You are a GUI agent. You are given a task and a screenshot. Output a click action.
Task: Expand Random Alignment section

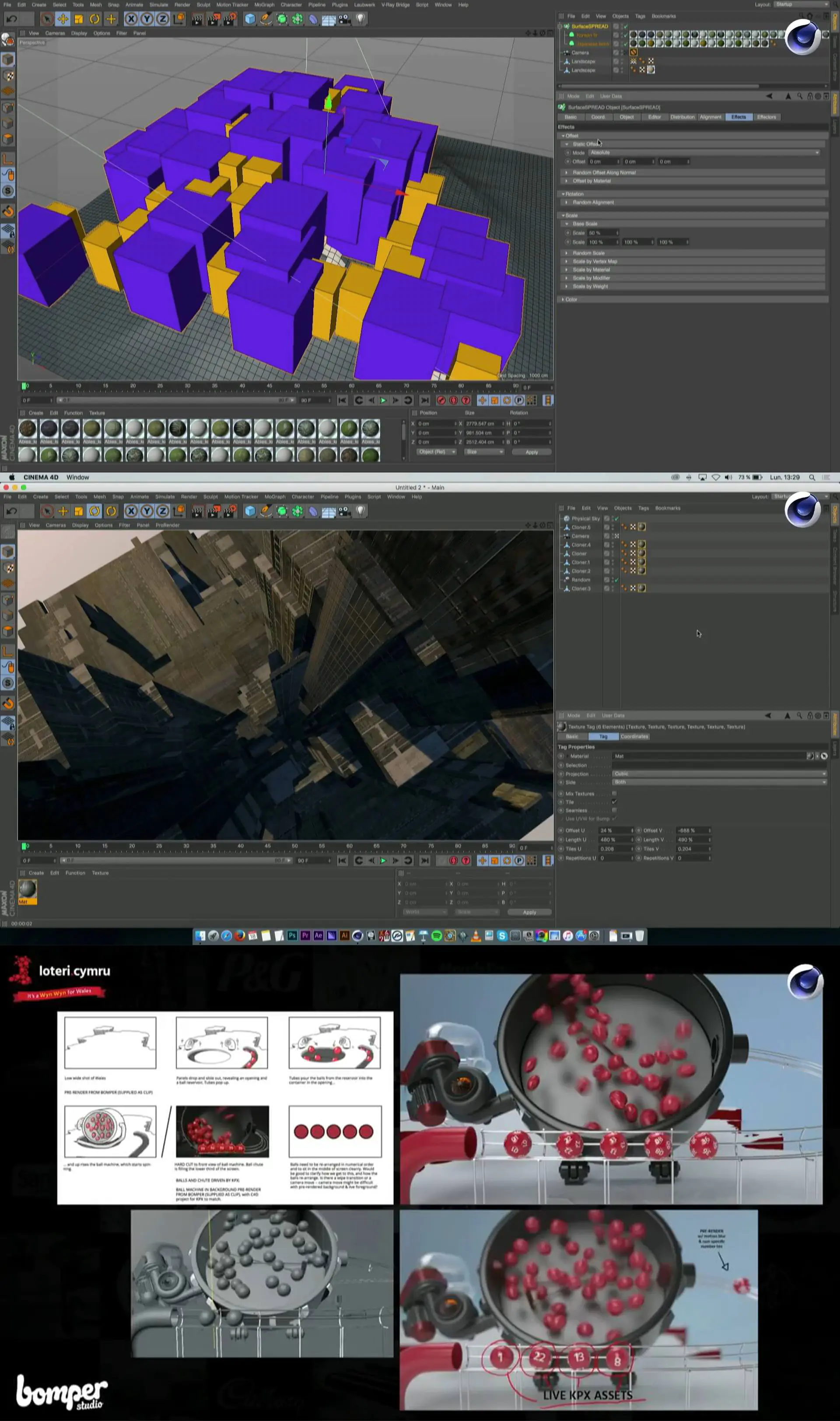694,202
